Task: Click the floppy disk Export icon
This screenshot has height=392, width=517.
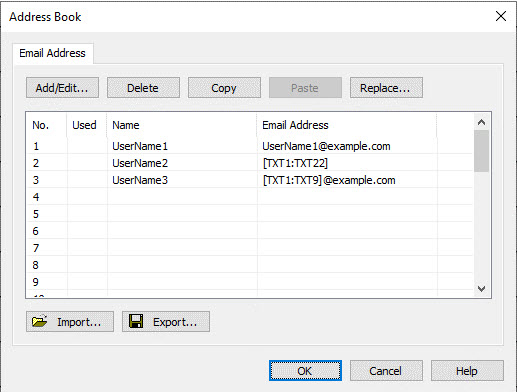Action: click(x=136, y=321)
